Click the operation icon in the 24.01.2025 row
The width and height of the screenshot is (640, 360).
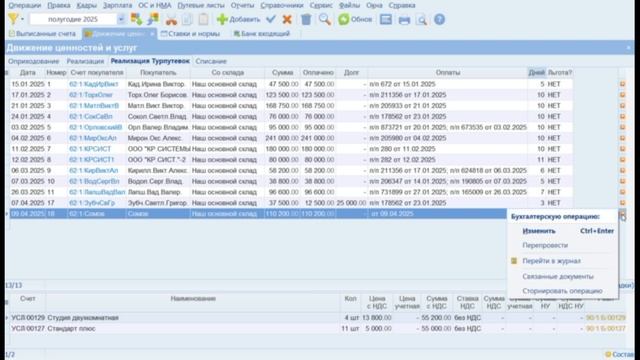(622, 116)
